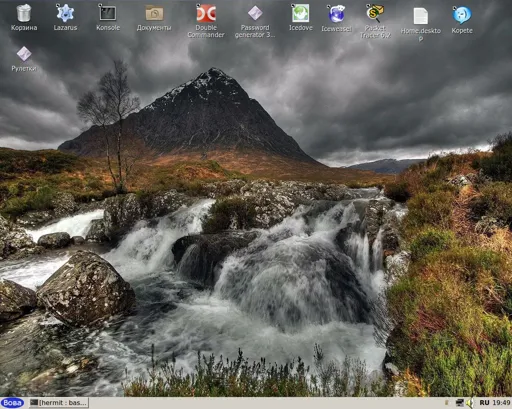Viewport: 512px width, 409px height.
Task: Click the 19:49 taskbar clock
Action: (501, 403)
